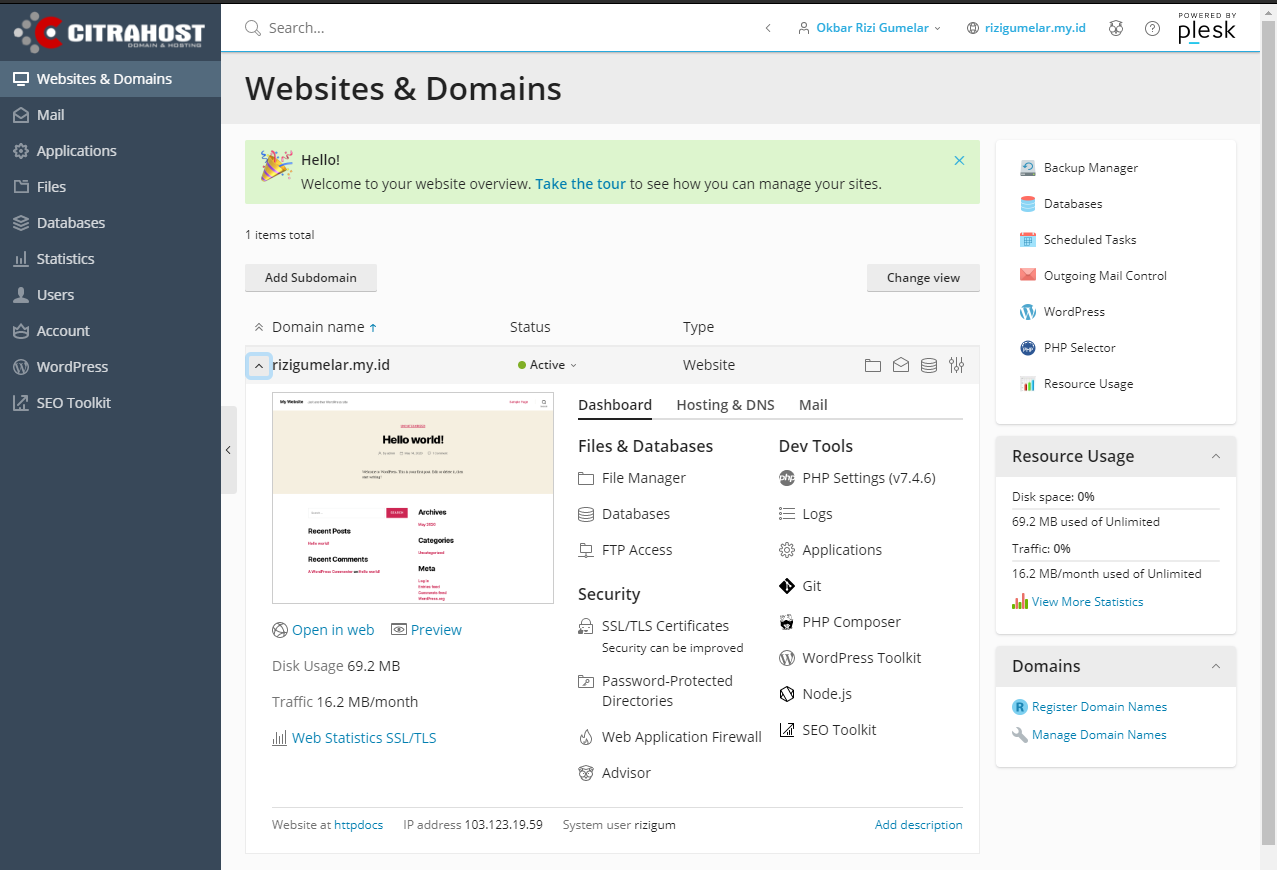Click the Preview link

point(436,630)
